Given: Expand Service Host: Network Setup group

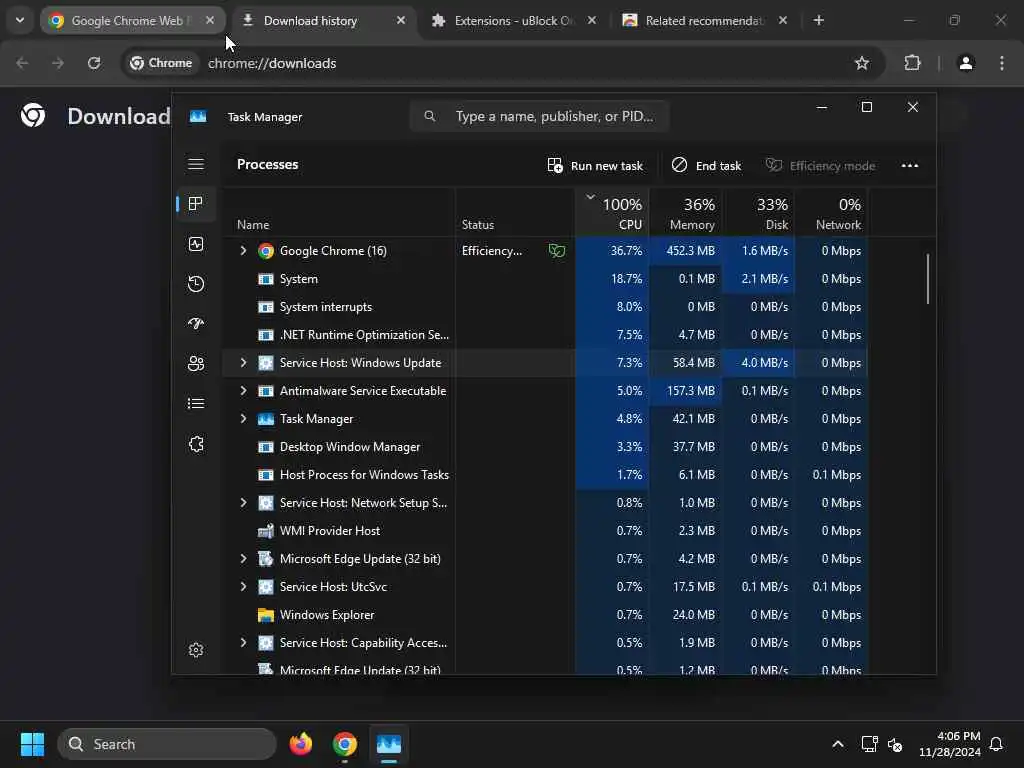Looking at the screenshot, I should [x=243, y=503].
